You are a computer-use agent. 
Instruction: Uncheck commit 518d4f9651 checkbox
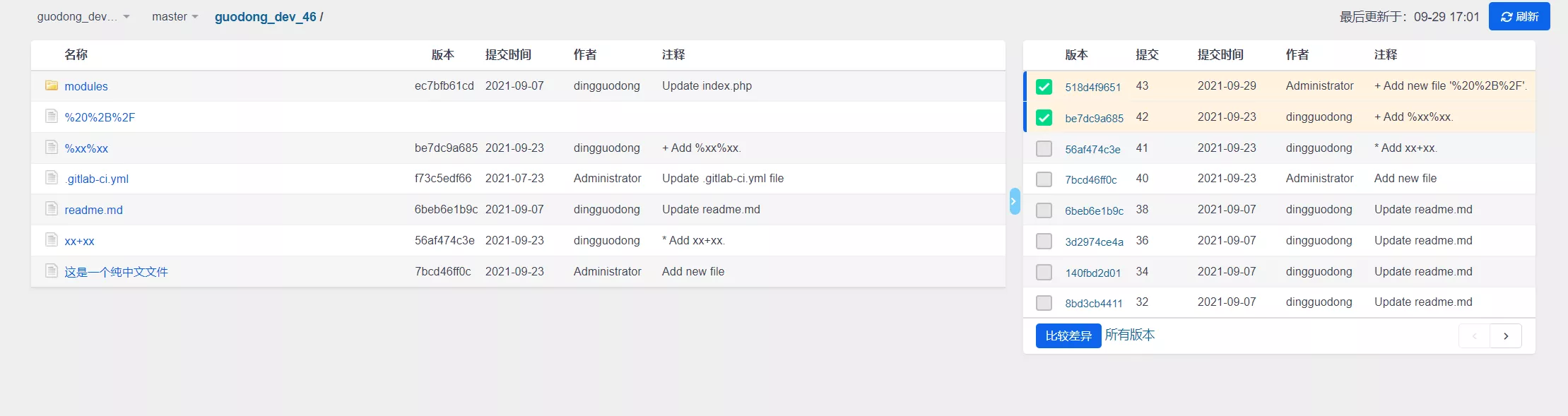[1044, 87]
